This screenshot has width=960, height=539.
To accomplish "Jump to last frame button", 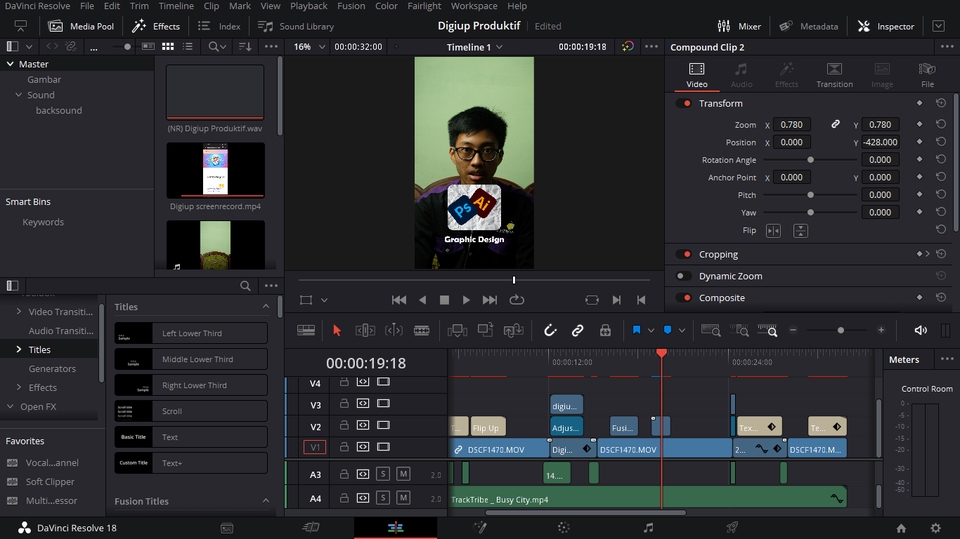I will tap(489, 300).
